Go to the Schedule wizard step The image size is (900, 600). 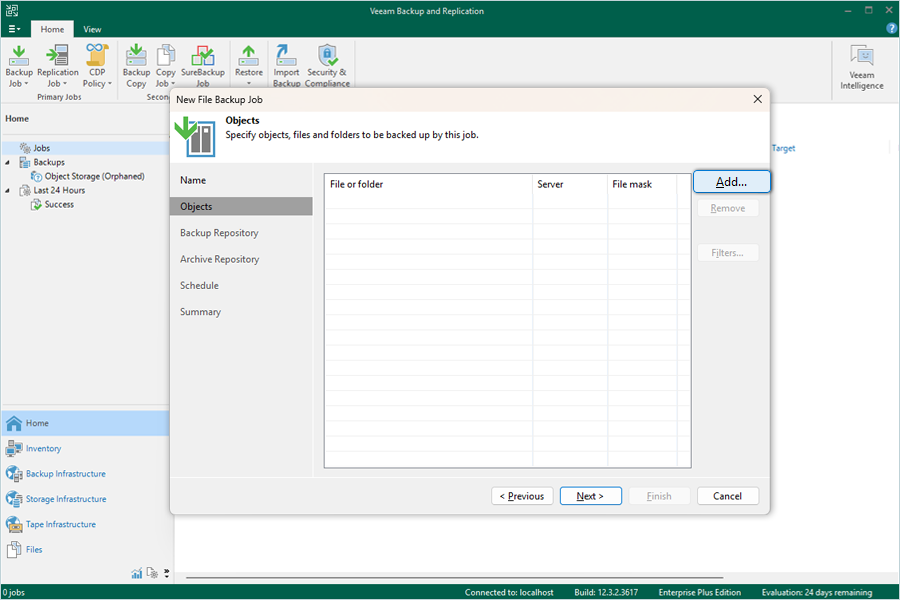coord(241,285)
